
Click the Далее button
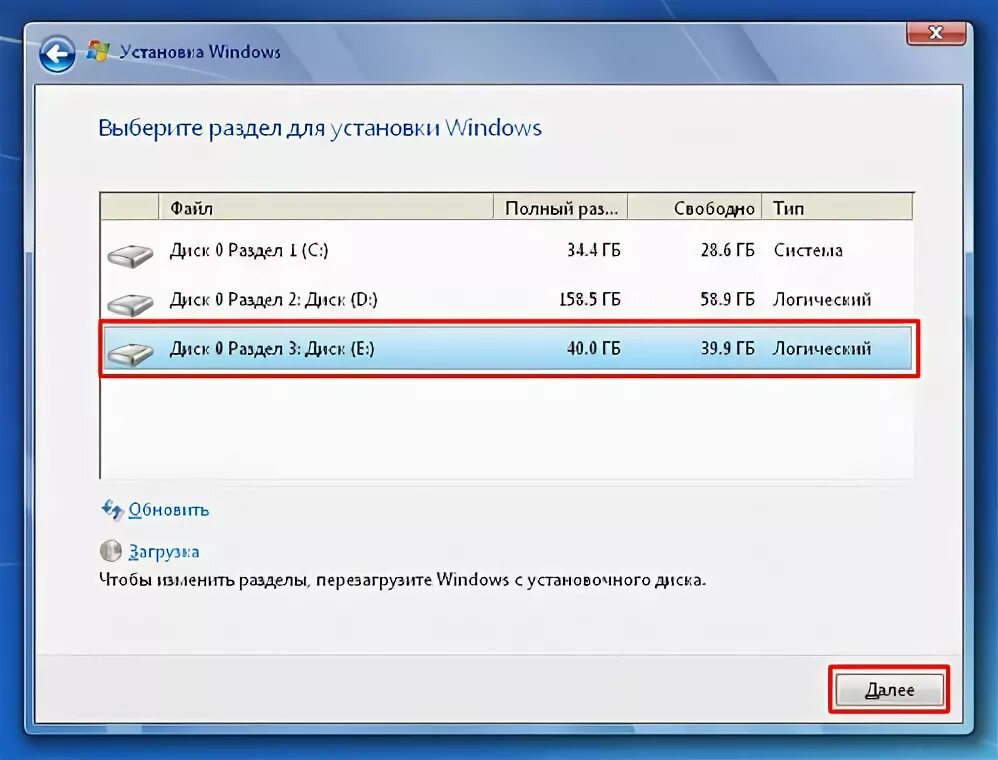click(889, 690)
